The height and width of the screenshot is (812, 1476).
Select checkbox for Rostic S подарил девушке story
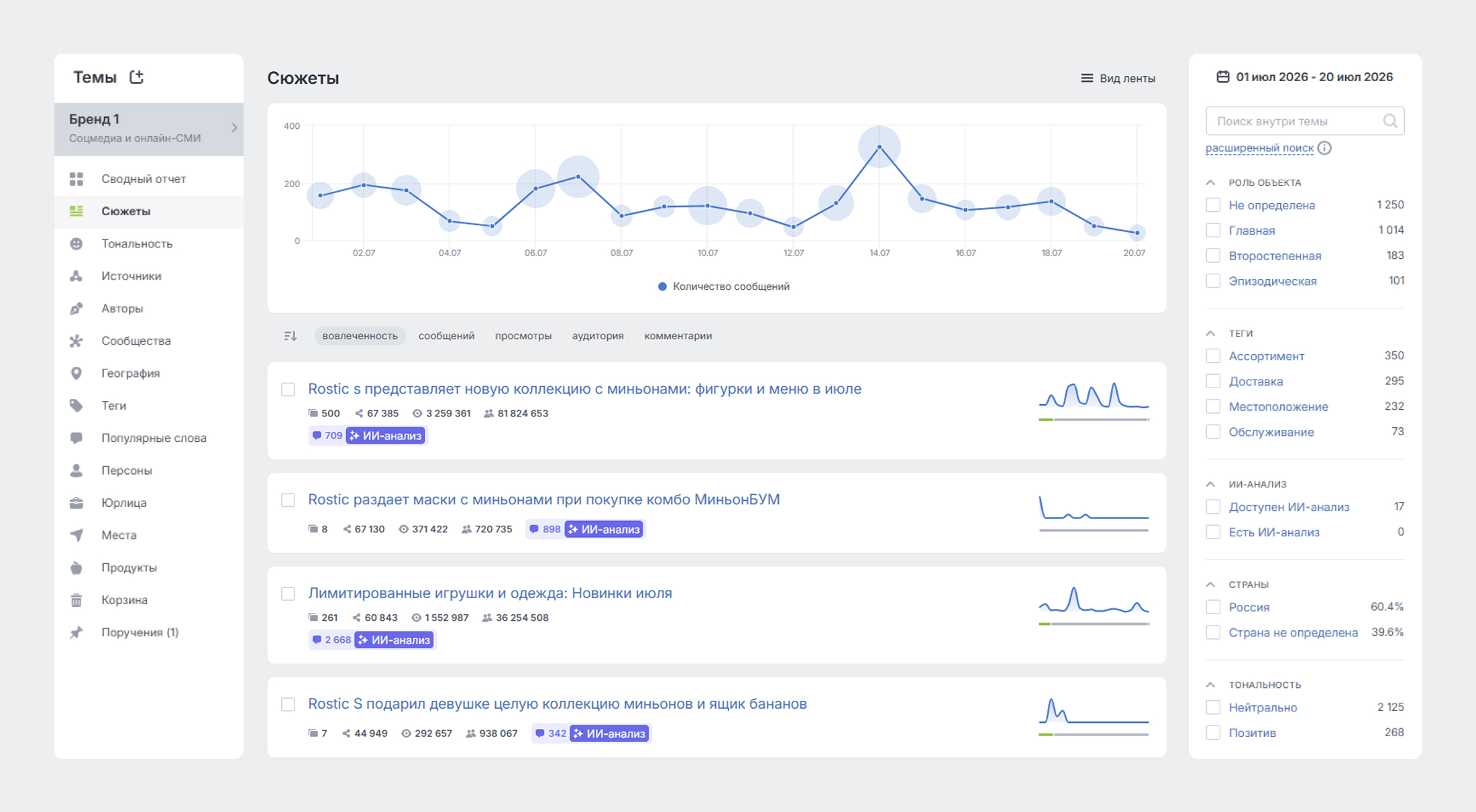pyautogui.click(x=288, y=705)
